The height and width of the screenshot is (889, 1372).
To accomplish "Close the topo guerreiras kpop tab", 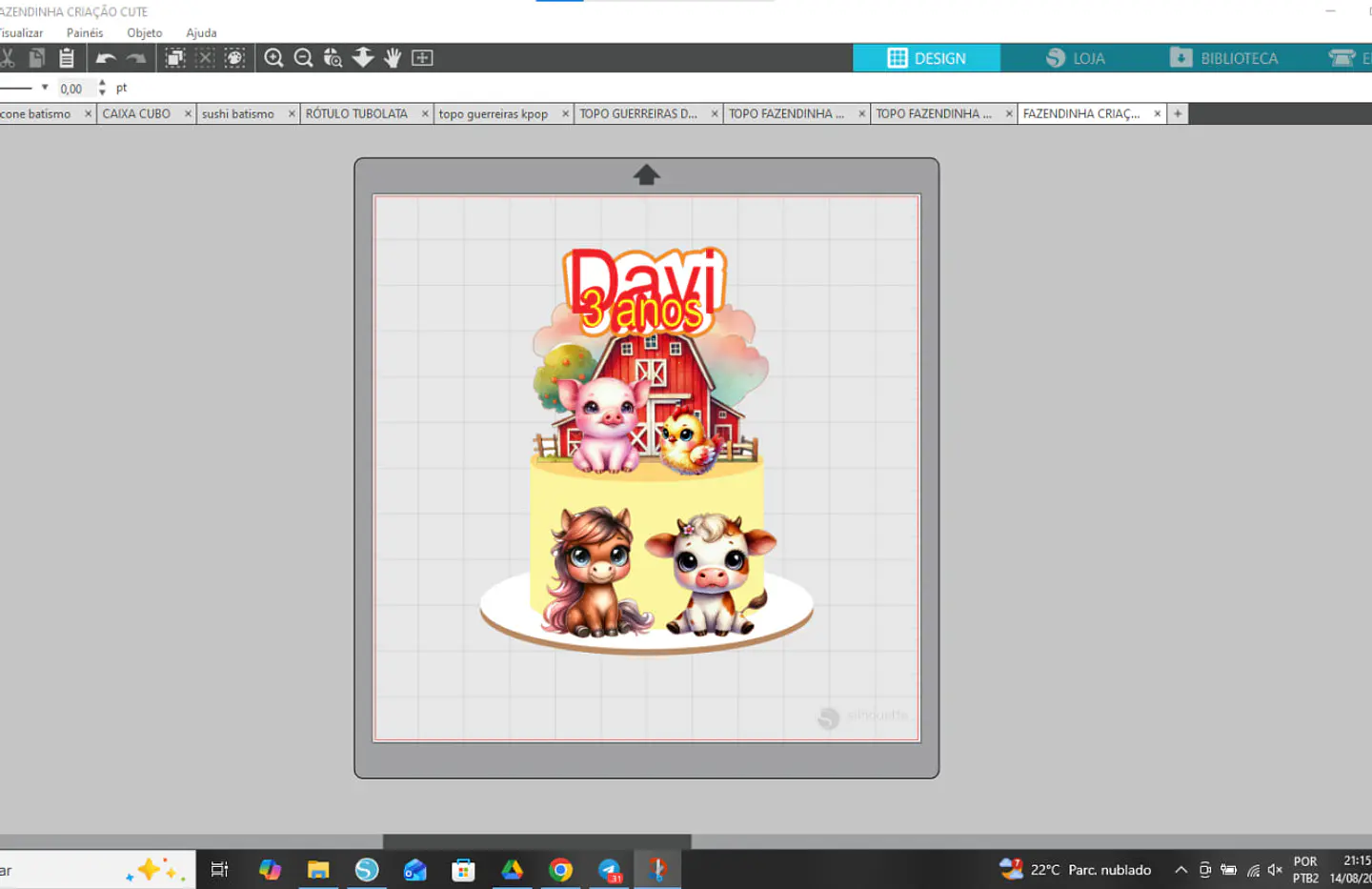I will [x=565, y=113].
